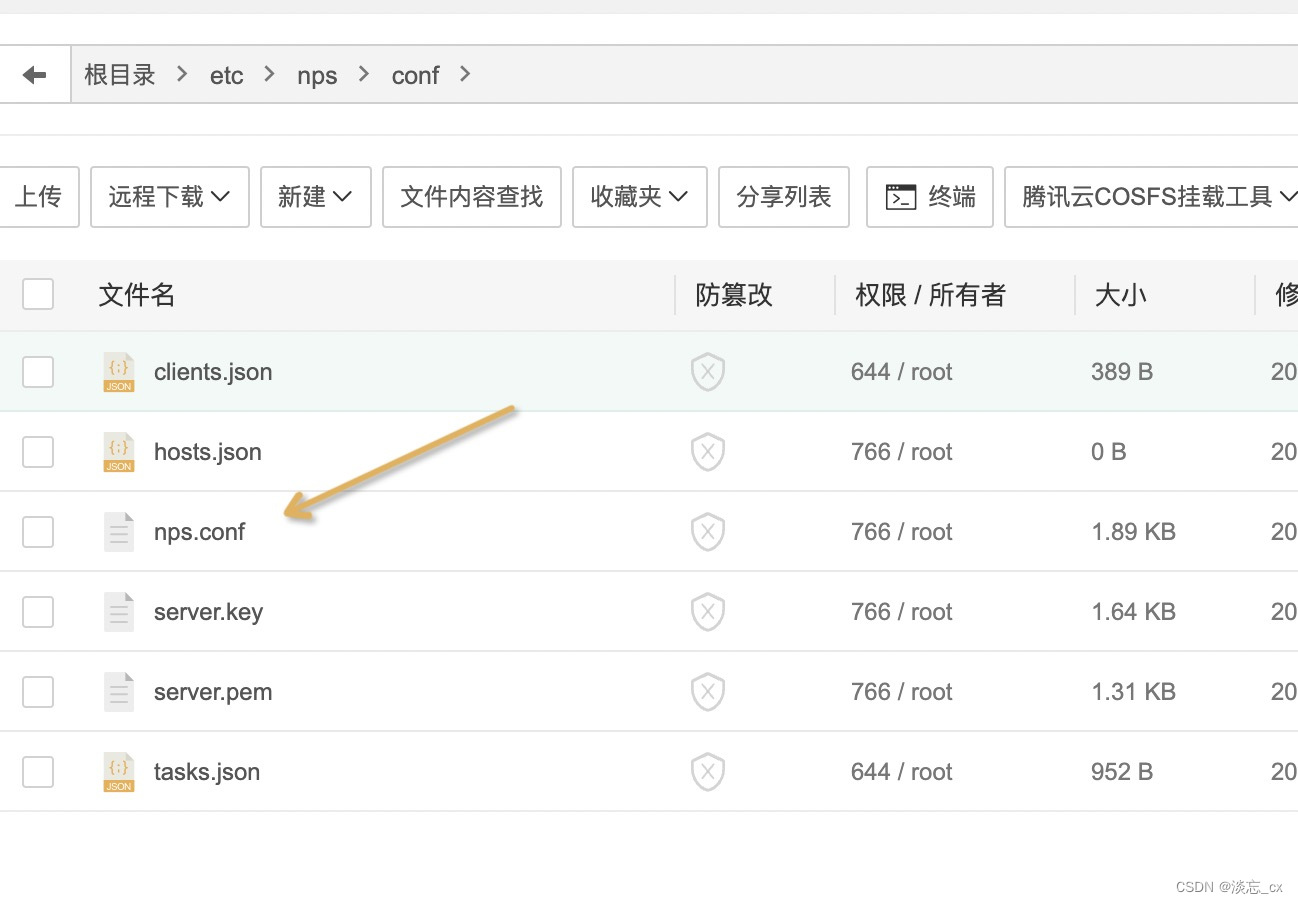1298x904 pixels.
Task: Click 766 / root permission of nps.conf
Action: pyautogui.click(x=902, y=532)
